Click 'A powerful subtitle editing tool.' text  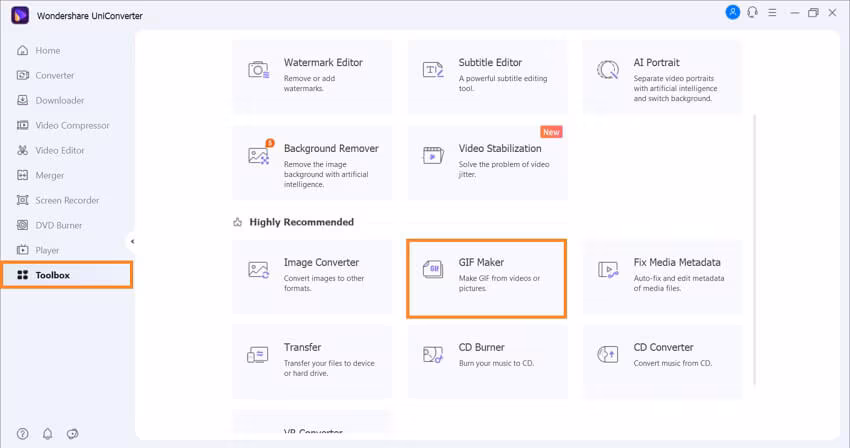(503, 84)
